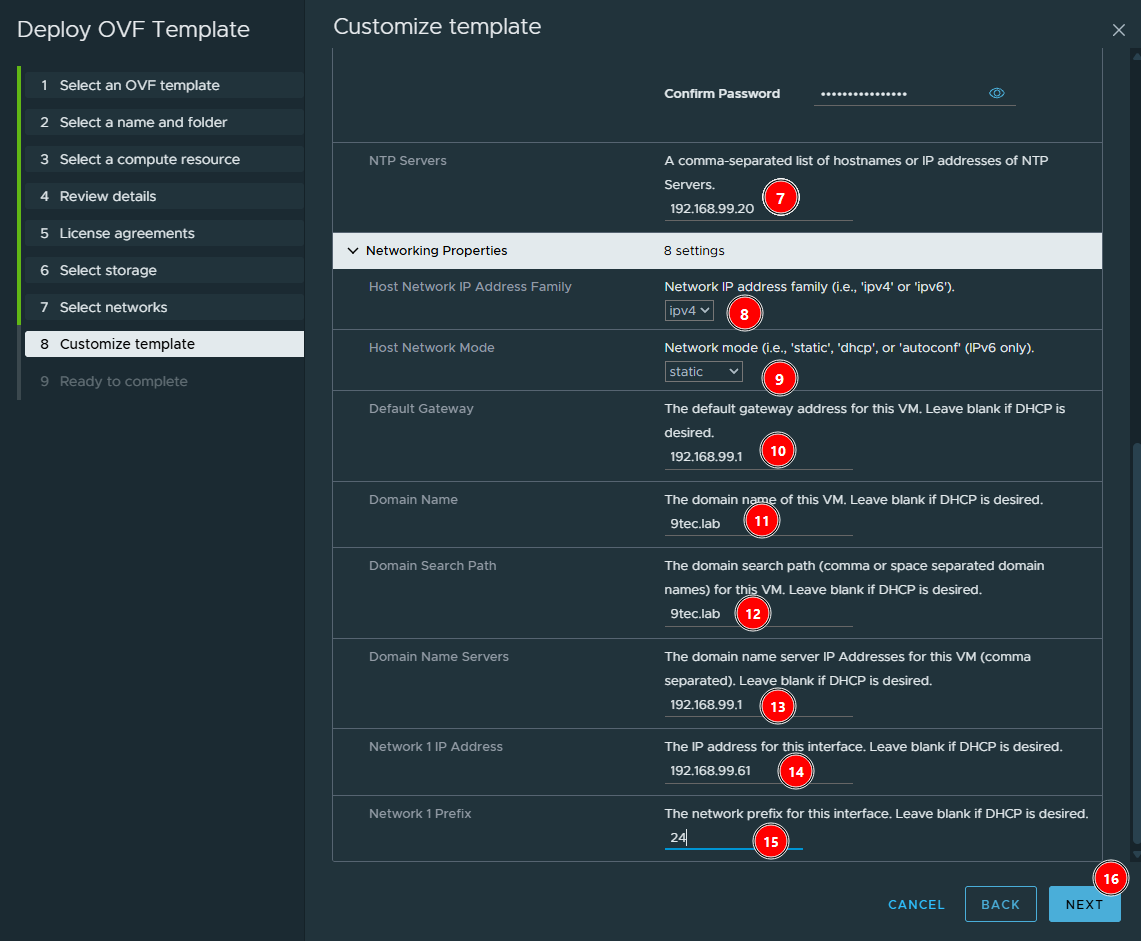This screenshot has height=941, width=1141.
Task: Show the confirm password with eye icon
Action: point(996,93)
